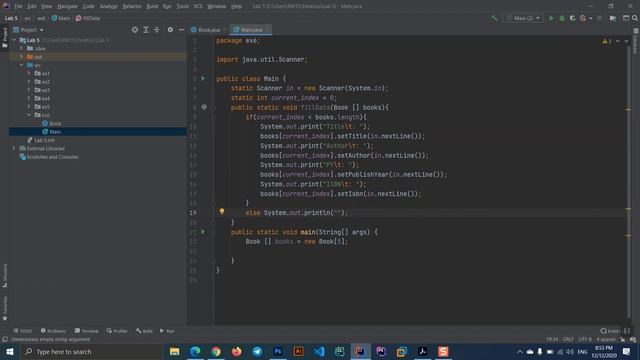This screenshot has height=360, width=640.
Task: Click the Search Everywhere magnifier icon
Action: tap(635, 18)
